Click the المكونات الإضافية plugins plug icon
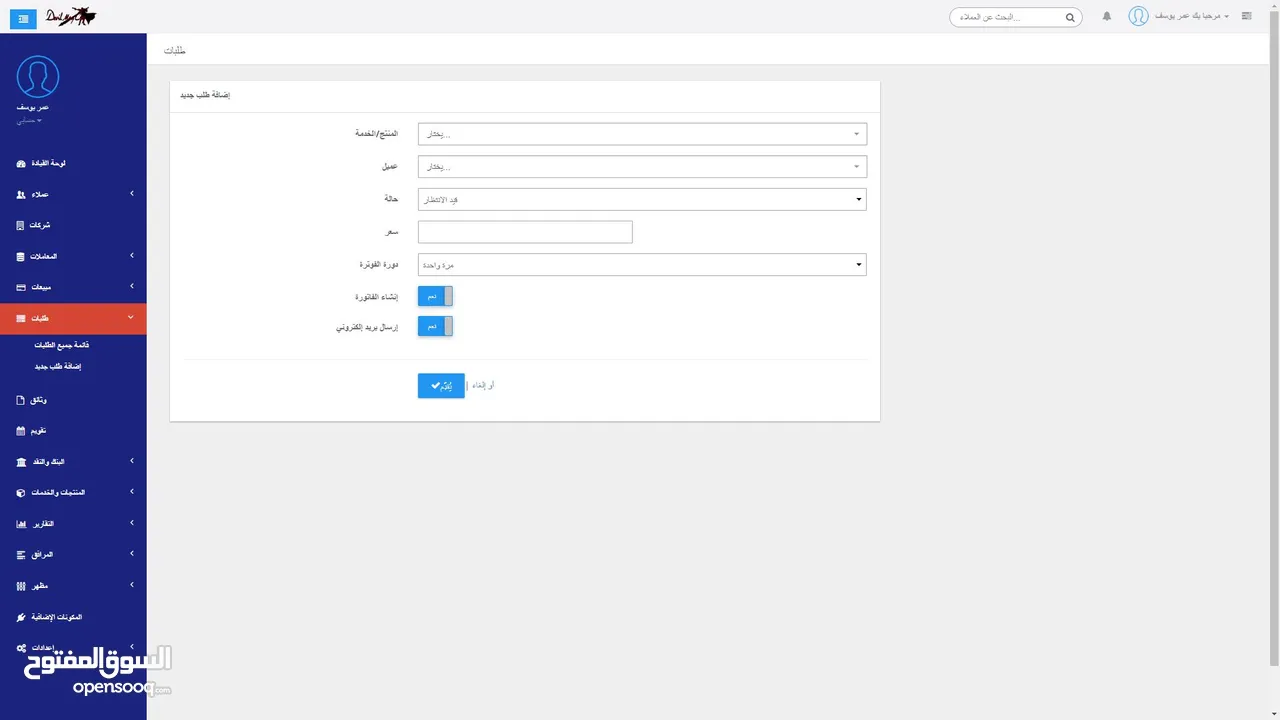The height and width of the screenshot is (720, 1280). 21,617
